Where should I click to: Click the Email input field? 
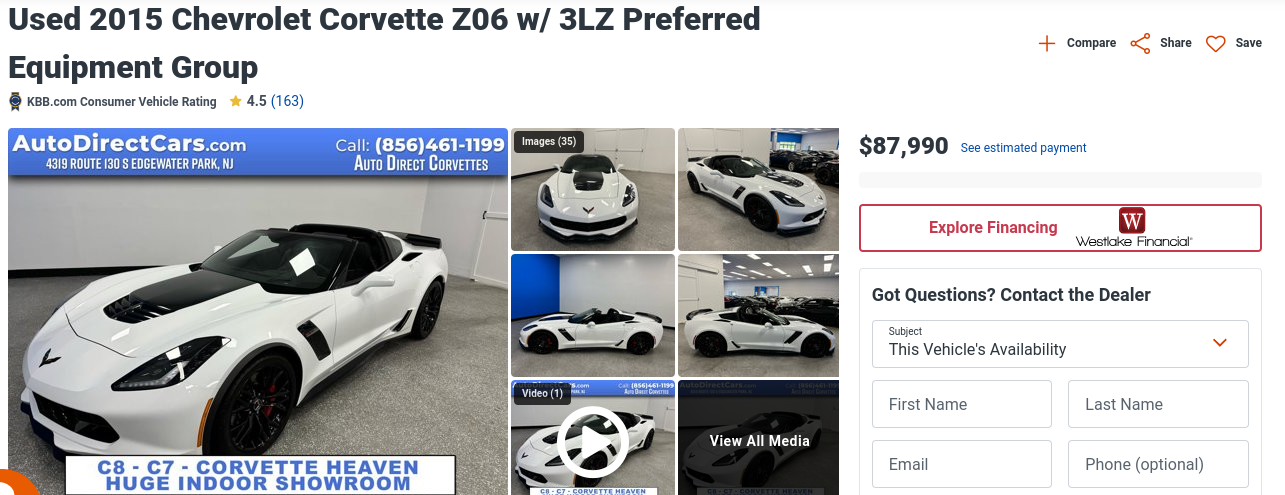[x=962, y=464]
